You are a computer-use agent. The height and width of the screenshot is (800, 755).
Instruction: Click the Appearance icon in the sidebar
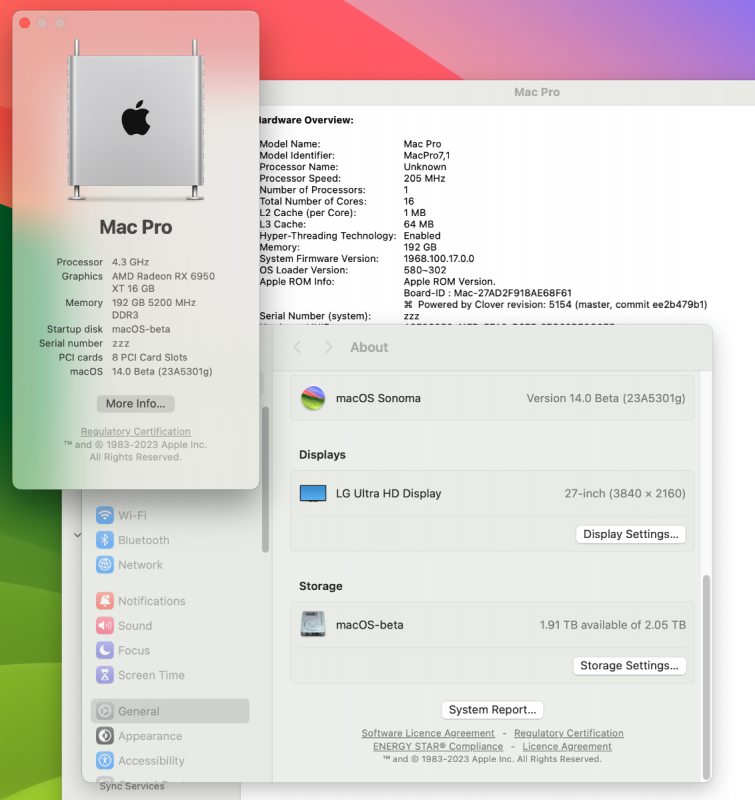tap(105, 736)
